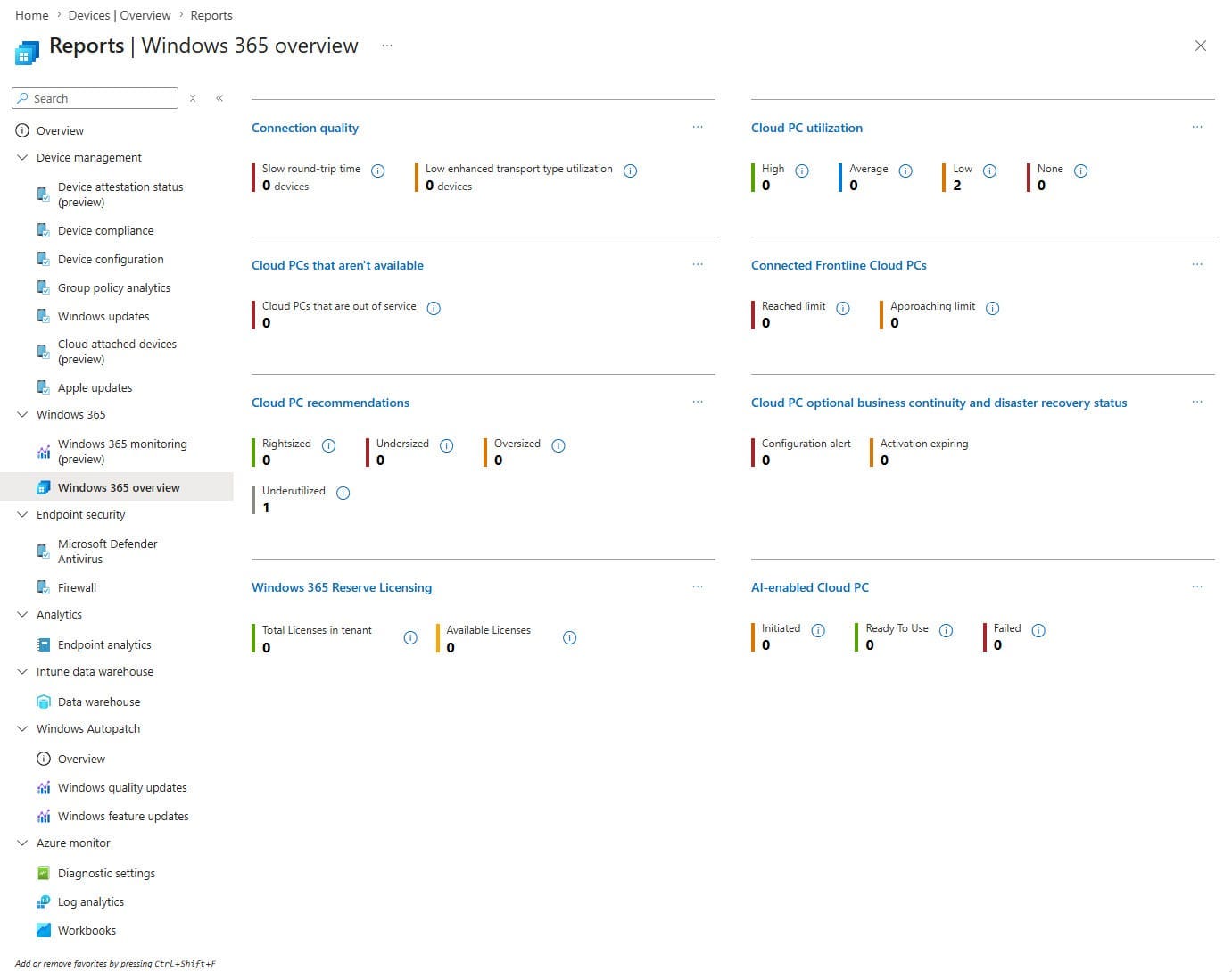Click the info icon beside Reached limit
The image size is (1232, 972).
(x=843, y=308)
